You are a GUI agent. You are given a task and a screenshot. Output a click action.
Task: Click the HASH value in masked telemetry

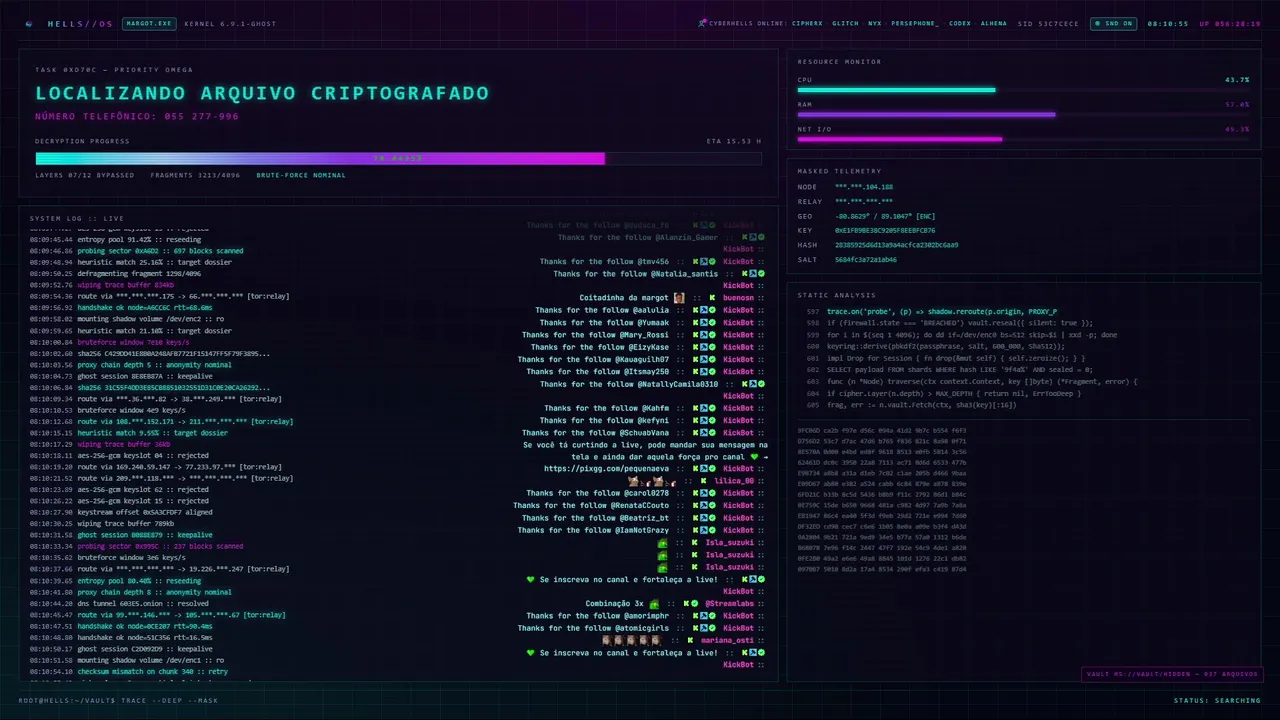click(896, 244)
